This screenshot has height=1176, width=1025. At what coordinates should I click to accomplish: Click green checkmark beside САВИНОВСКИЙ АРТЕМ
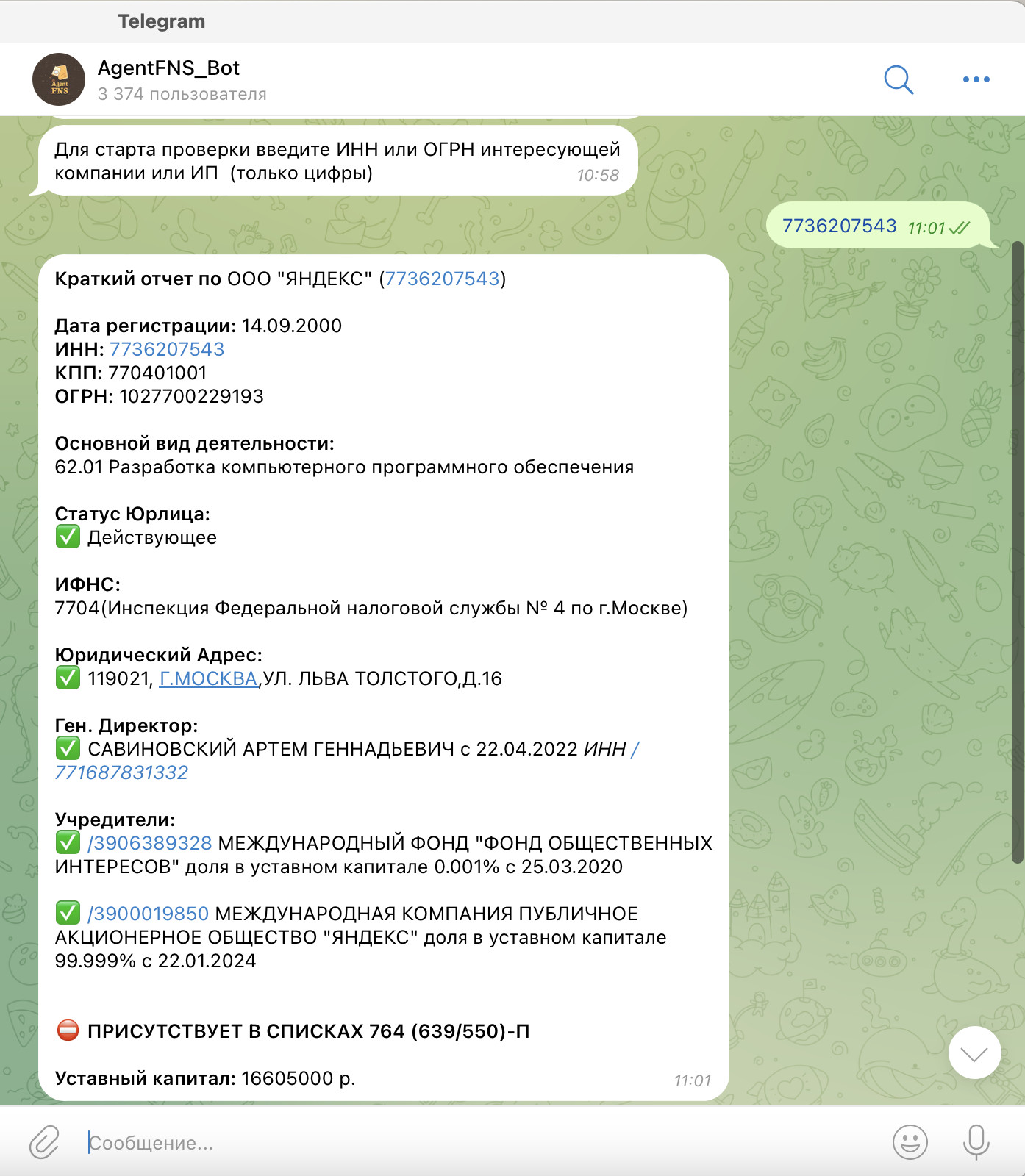point(68,748)
